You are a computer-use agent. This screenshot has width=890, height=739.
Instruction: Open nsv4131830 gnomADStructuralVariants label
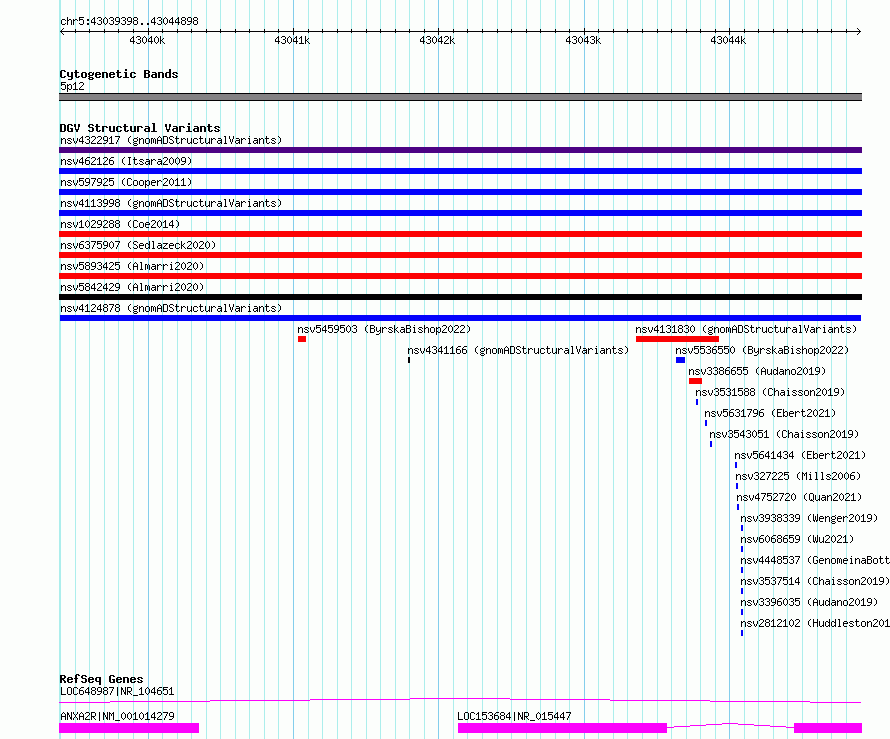click(746, 329)
